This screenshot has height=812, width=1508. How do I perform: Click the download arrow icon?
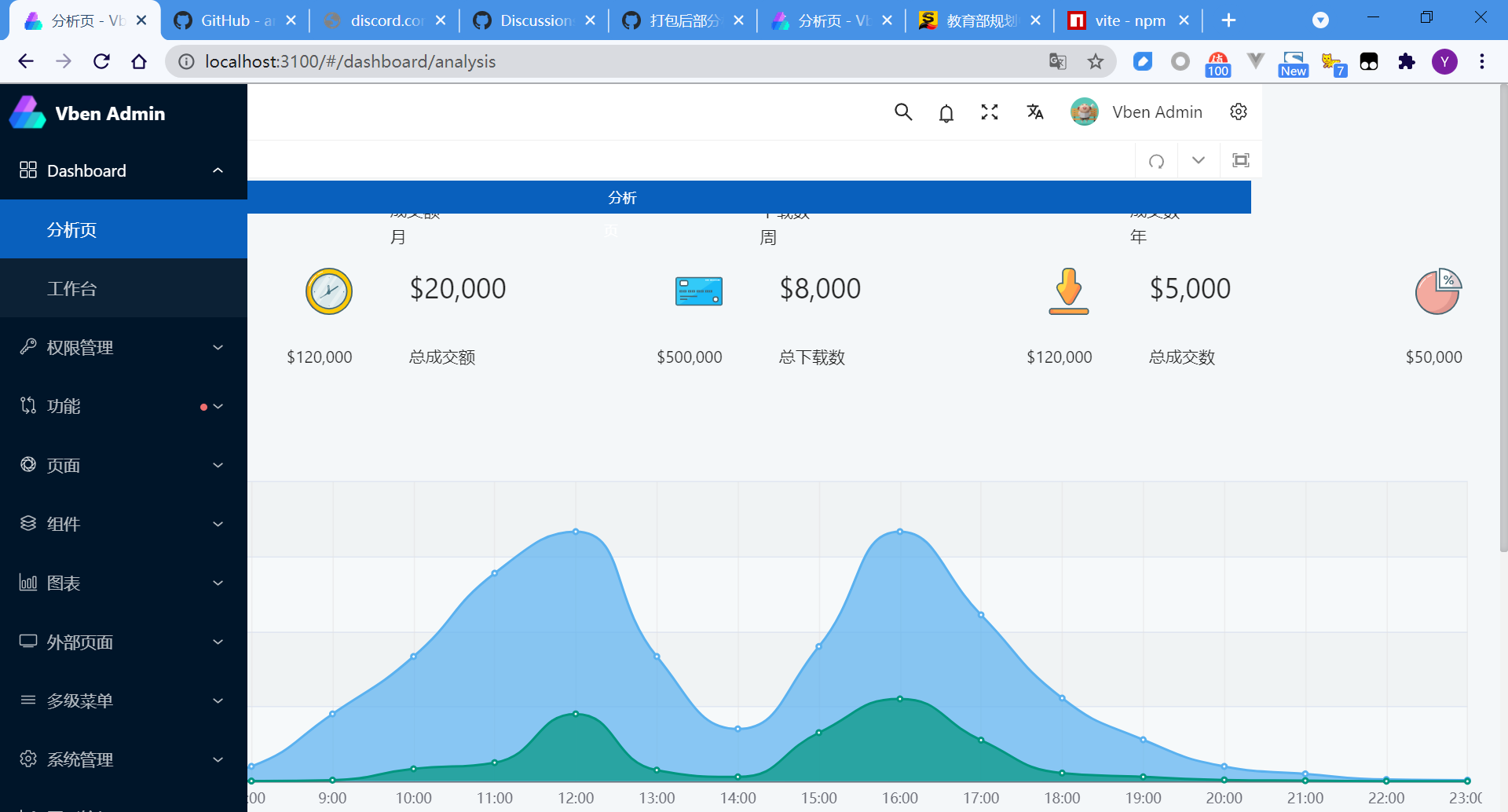(1068, 291)
